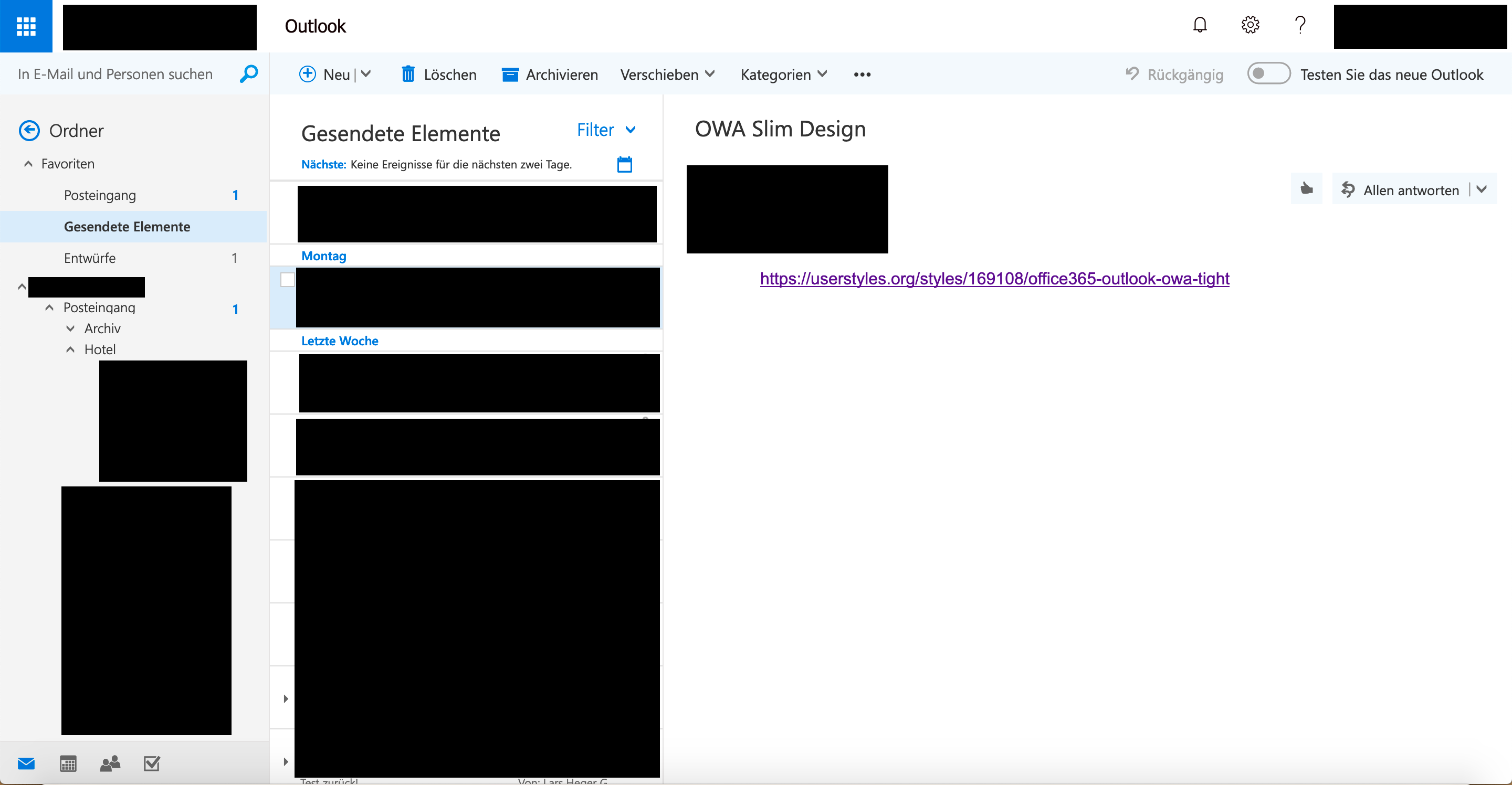Start a search with the magnifier icon
The width and height of the screenshot is (1512, 785).
248,74
